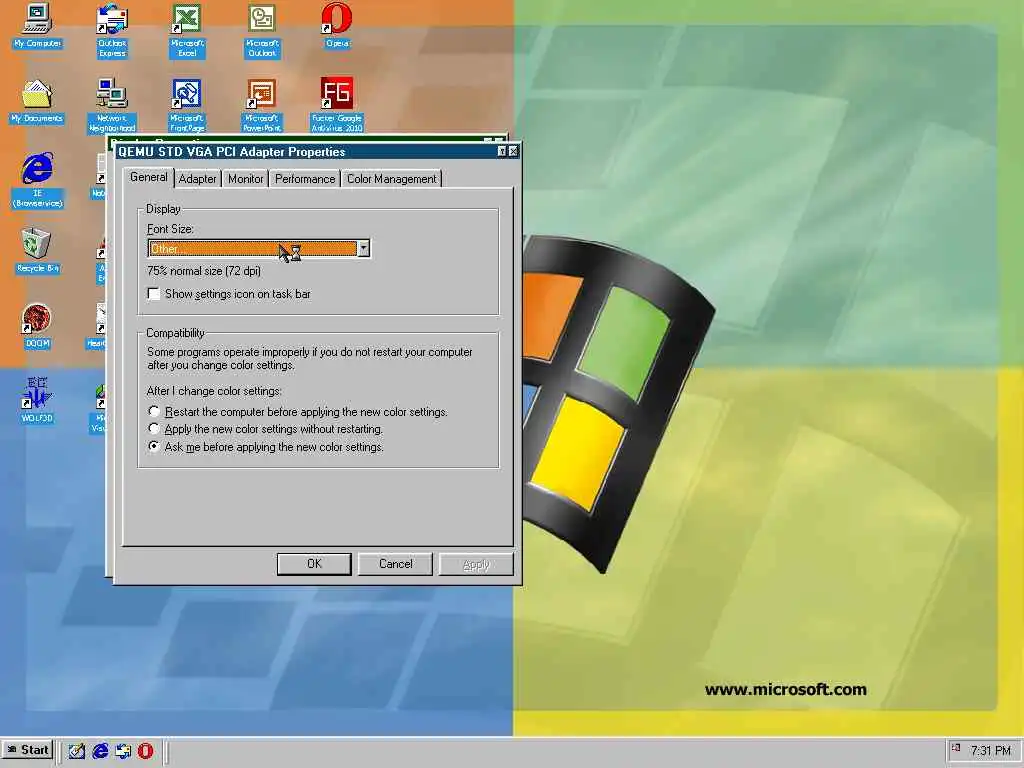Select the Microsoft FrontPage desktop shortcut
This screenshot has height=768, width=1024.
[187, 105]
